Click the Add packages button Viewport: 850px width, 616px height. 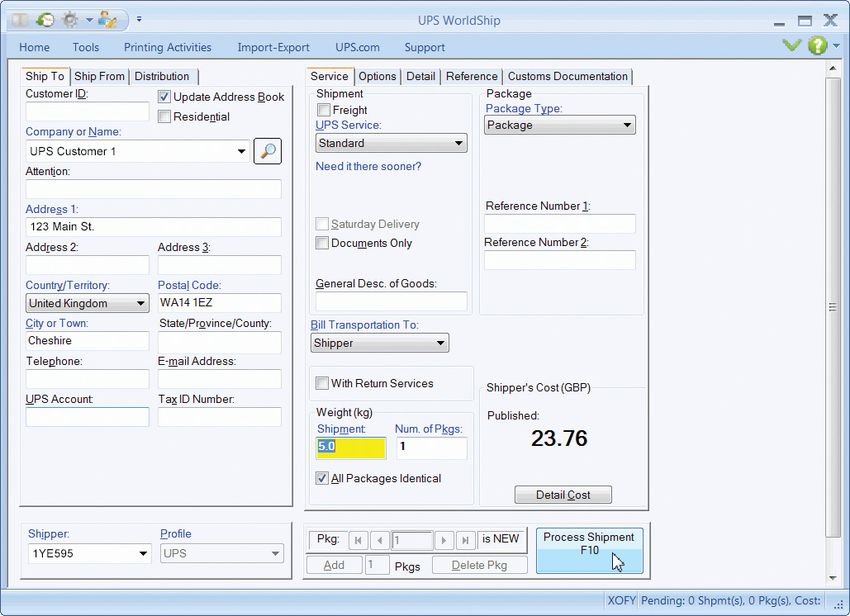click(334, 565)
